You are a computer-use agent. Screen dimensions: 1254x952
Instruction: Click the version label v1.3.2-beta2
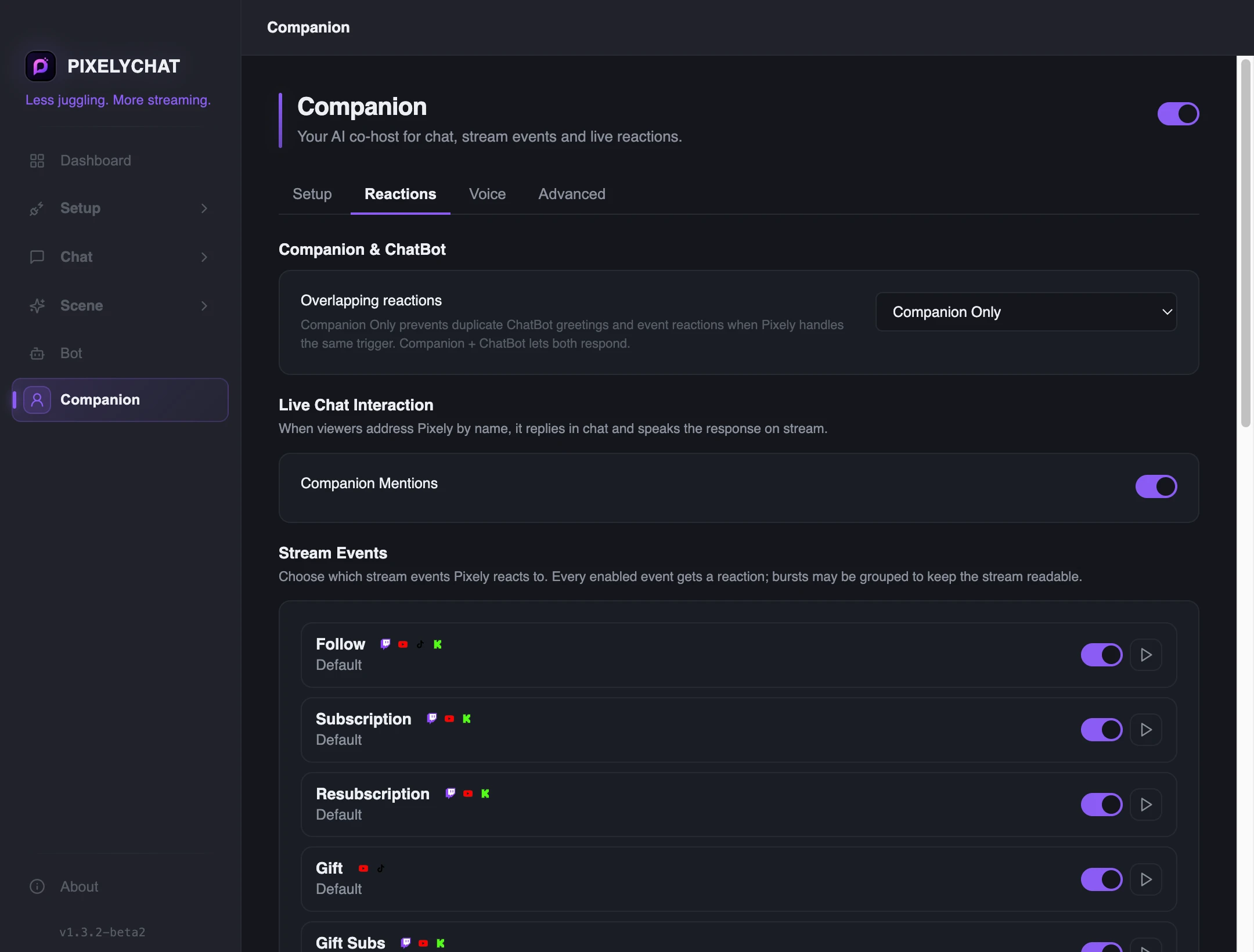[102, 932]
